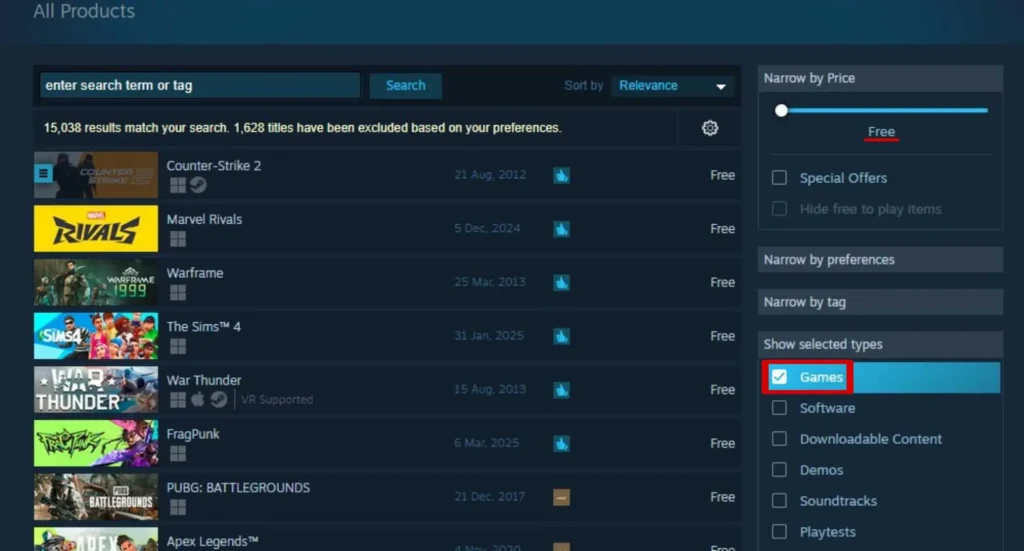Click FragPunk review thumb icon
Screen dimensions: 1024x551
click(562, 443)
